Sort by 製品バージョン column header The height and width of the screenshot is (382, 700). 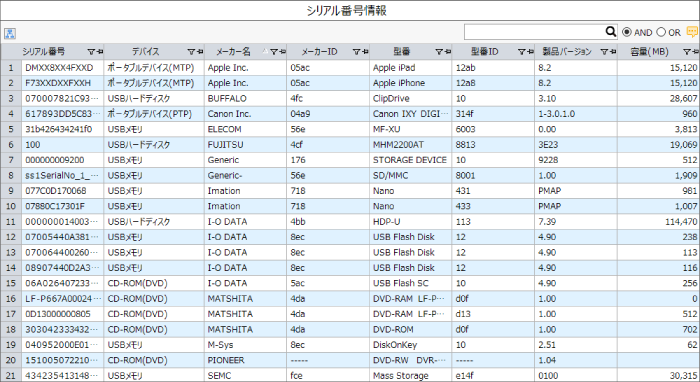point(567,52)
